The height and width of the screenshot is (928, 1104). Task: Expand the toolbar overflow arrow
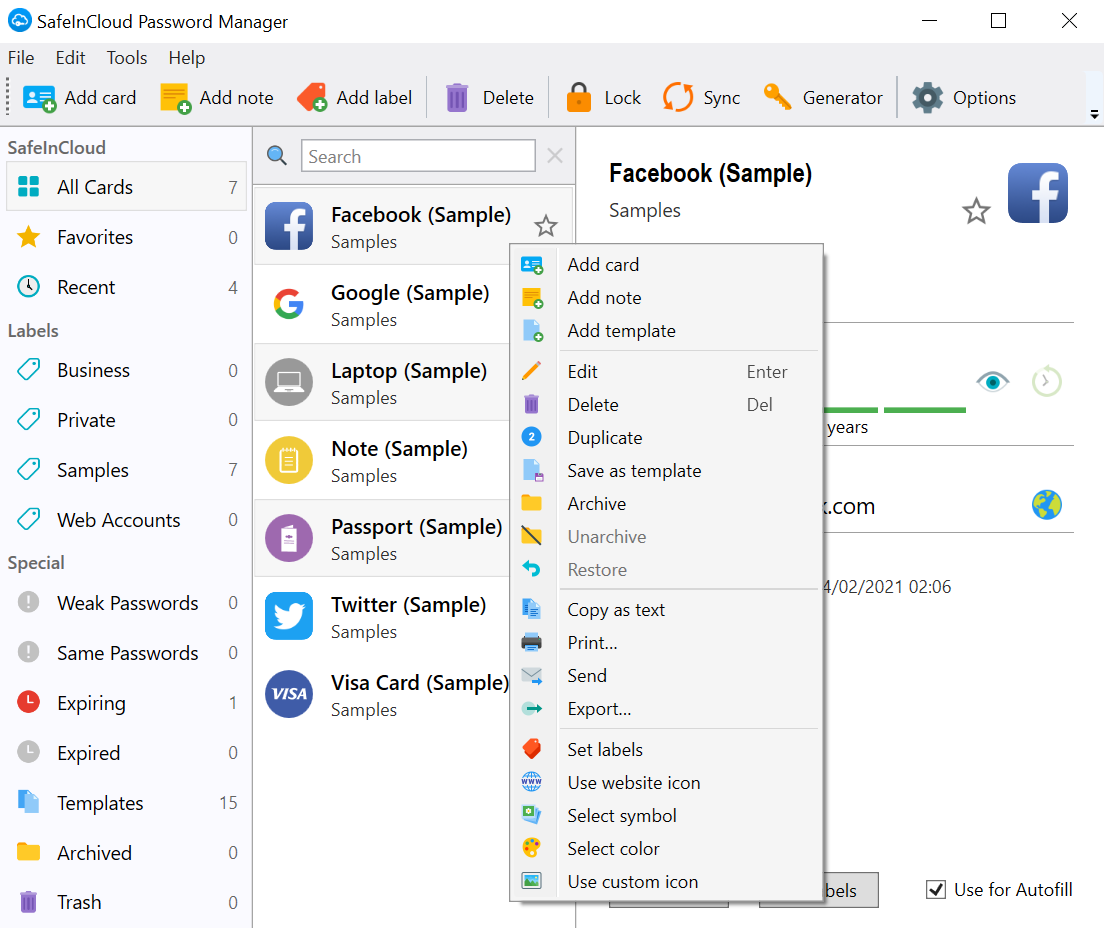click(x=1094, y=115)
